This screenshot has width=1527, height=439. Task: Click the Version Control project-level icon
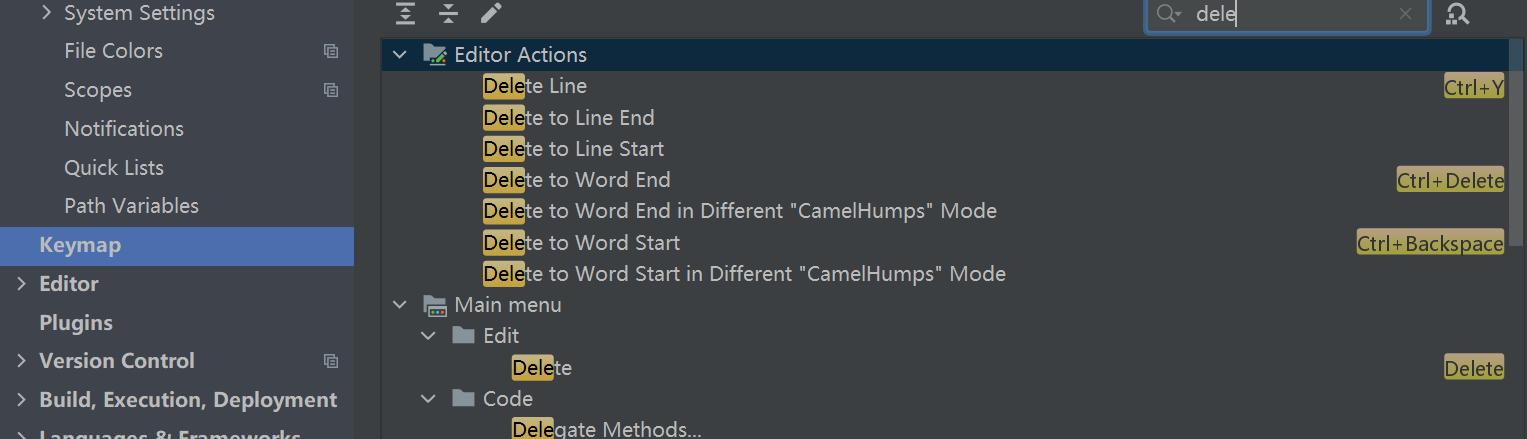[x=331, y=361]
